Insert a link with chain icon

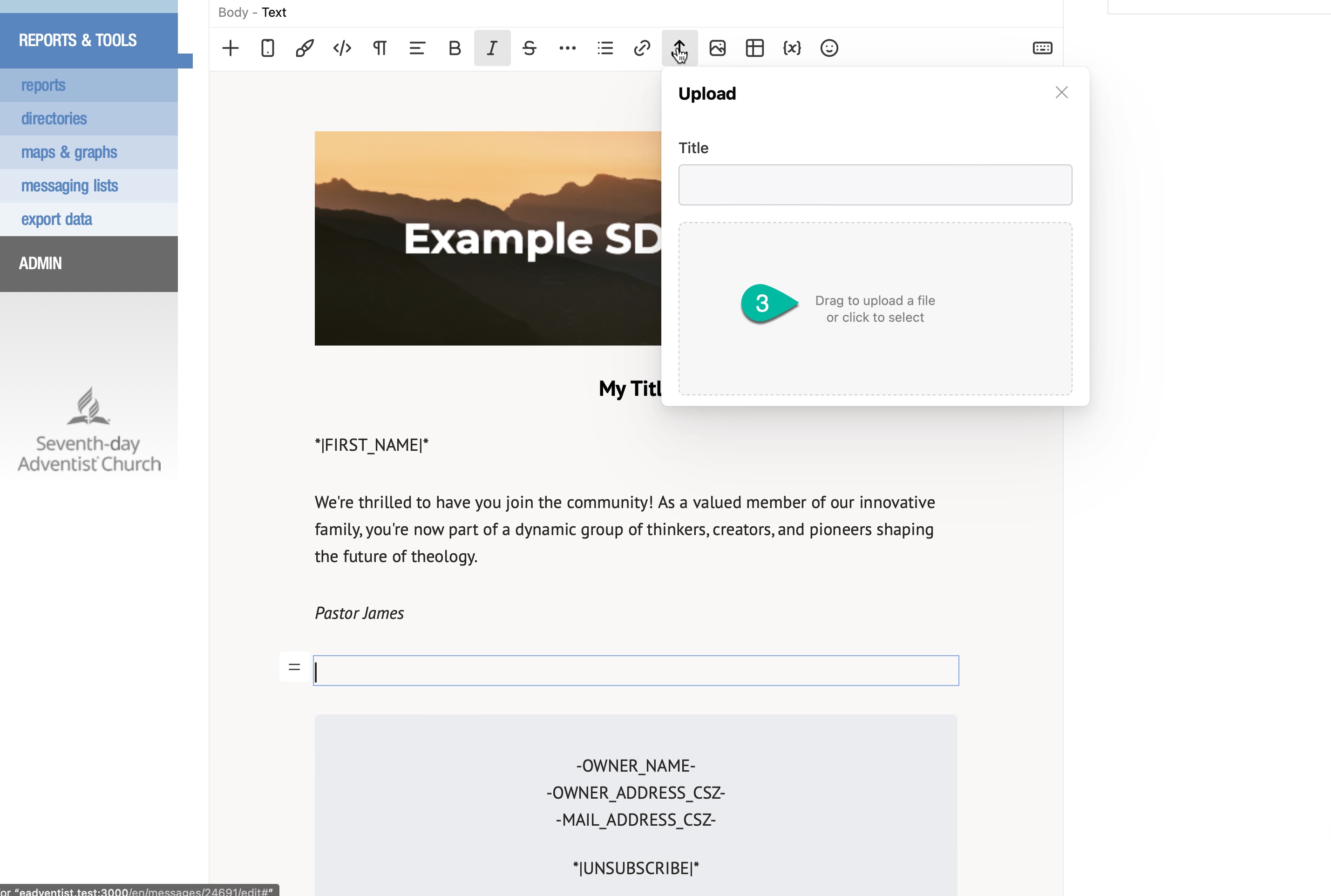pos(642,48)
